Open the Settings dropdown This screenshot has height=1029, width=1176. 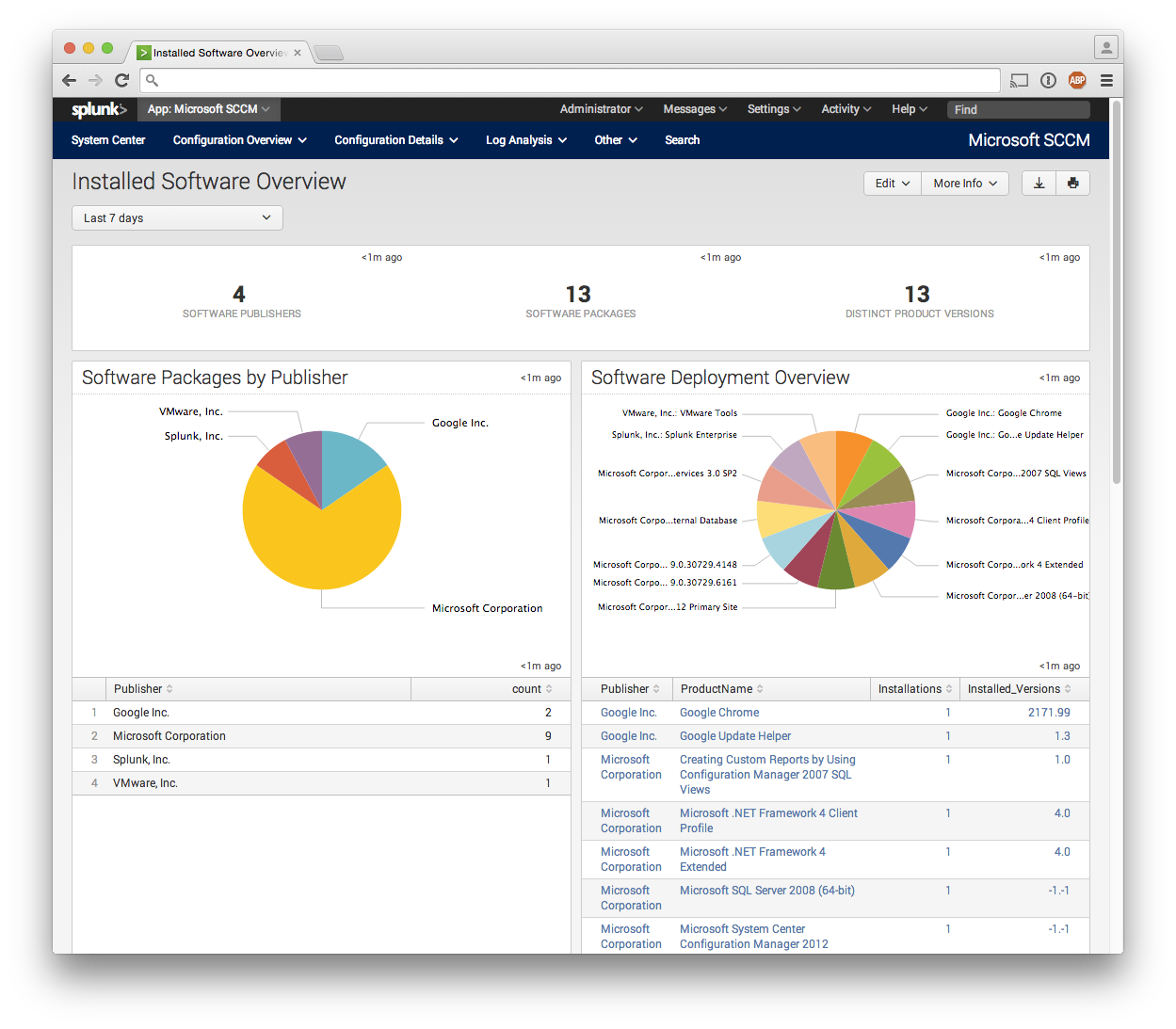click(774, 109)
